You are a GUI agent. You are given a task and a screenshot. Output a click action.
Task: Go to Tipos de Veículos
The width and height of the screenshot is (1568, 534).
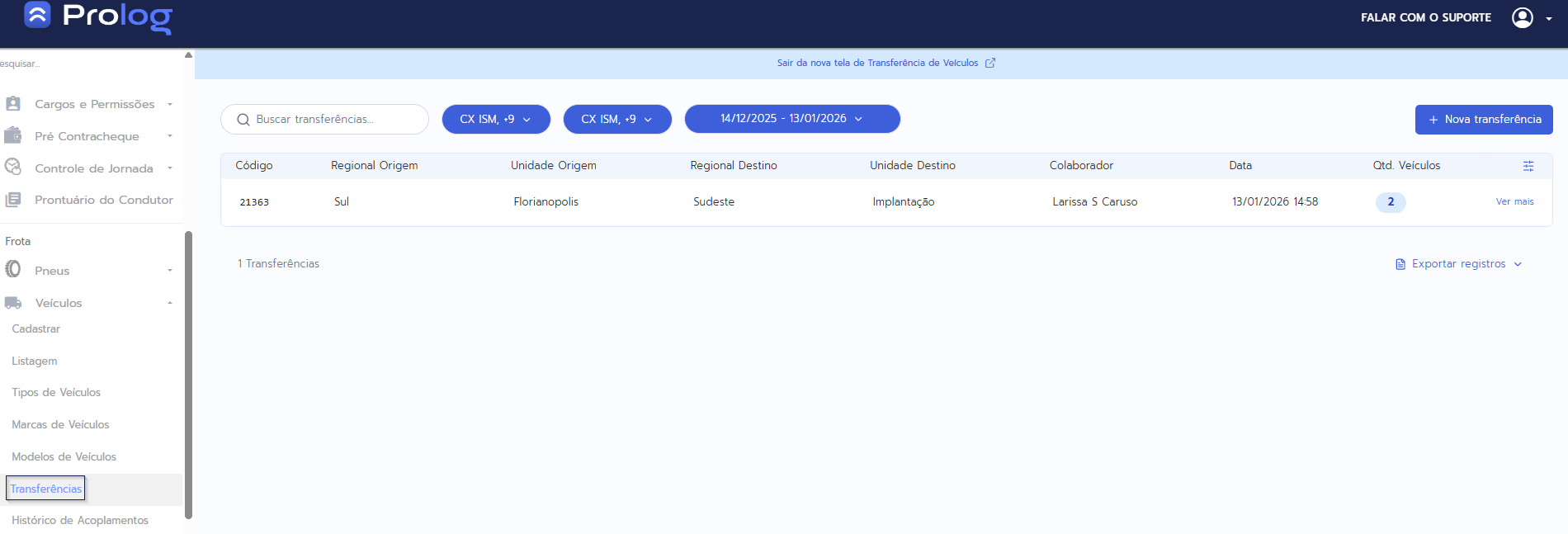(x=56, y=392)
